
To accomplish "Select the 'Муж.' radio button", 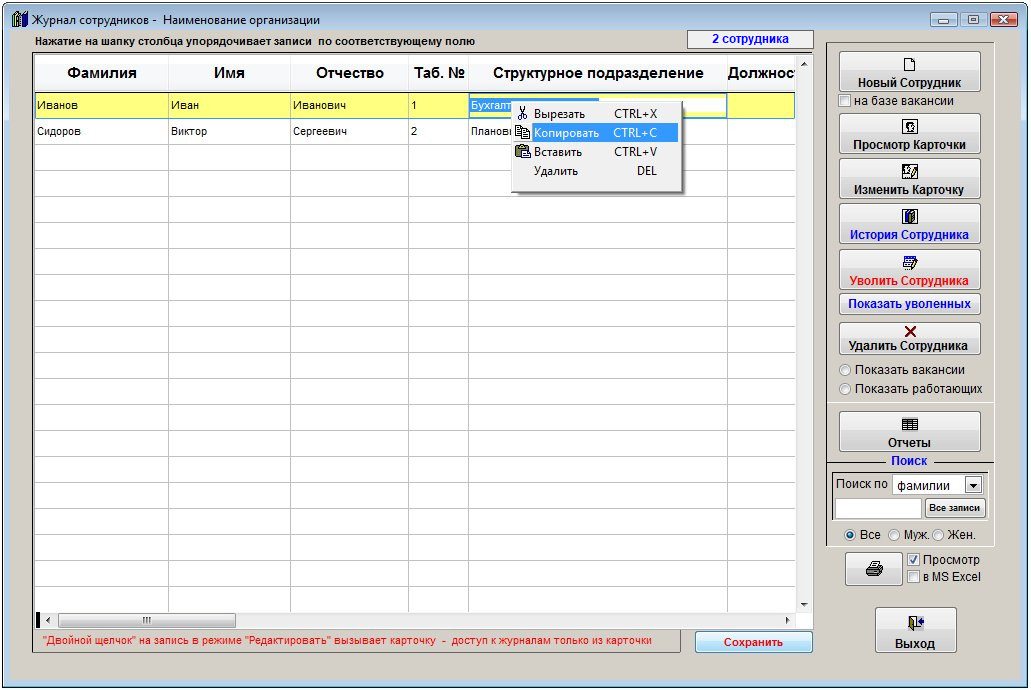I will (894, 535).
